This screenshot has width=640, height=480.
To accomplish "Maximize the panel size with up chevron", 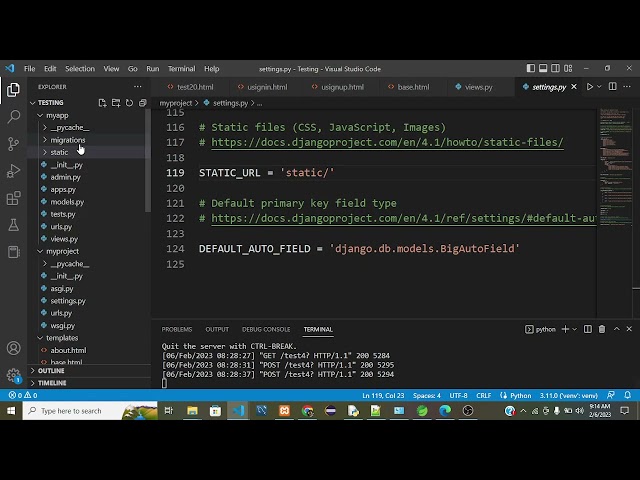I will (616, 329).
